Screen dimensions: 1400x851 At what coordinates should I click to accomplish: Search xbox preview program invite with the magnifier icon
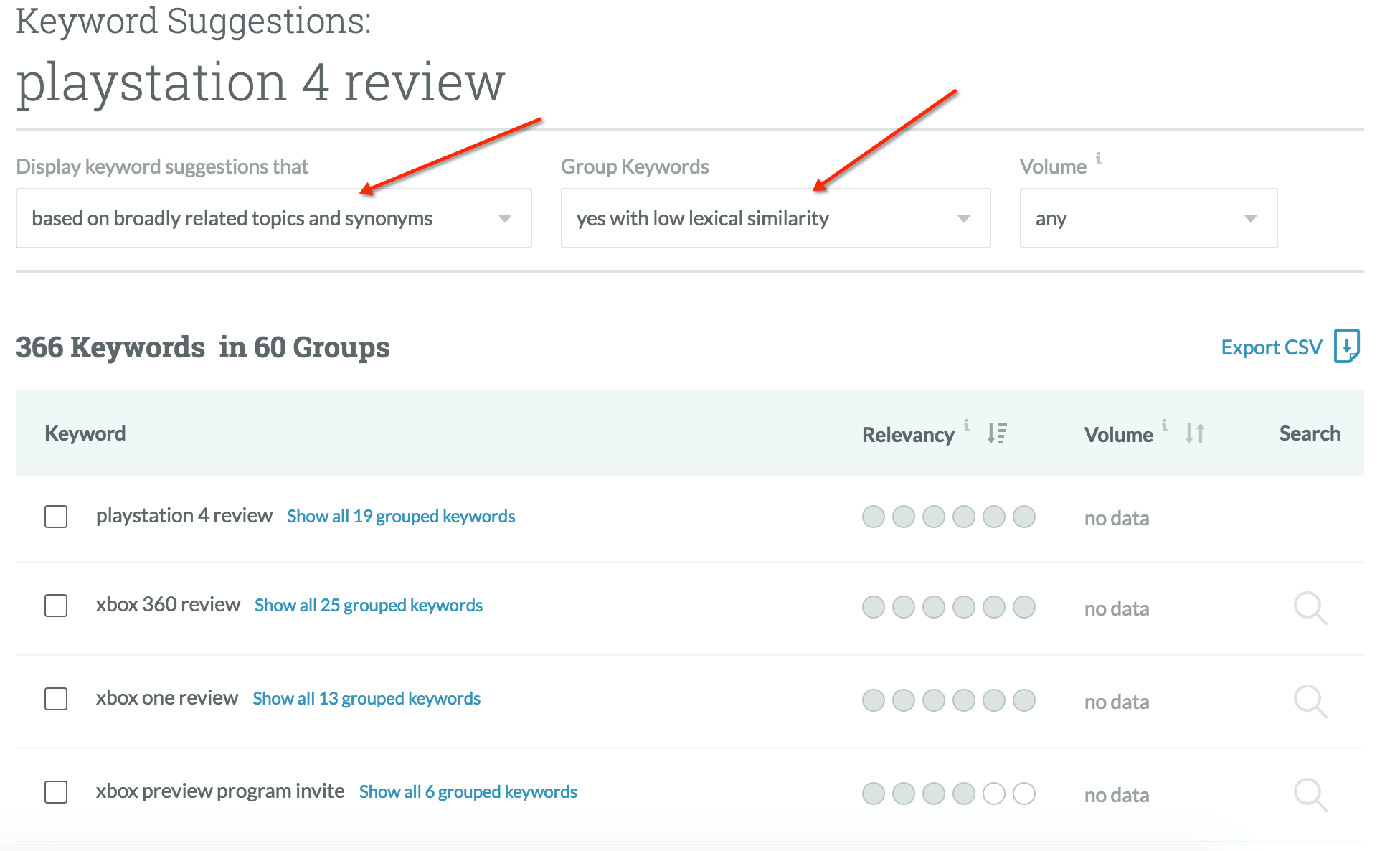pyautogui.click(x=1310, y=795)
